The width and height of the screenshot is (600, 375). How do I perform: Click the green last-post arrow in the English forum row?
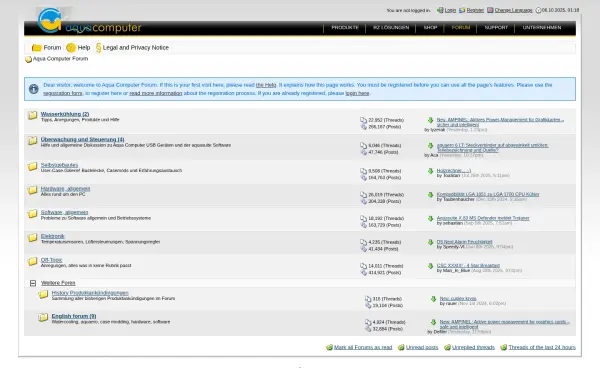(x=434, y=322)
